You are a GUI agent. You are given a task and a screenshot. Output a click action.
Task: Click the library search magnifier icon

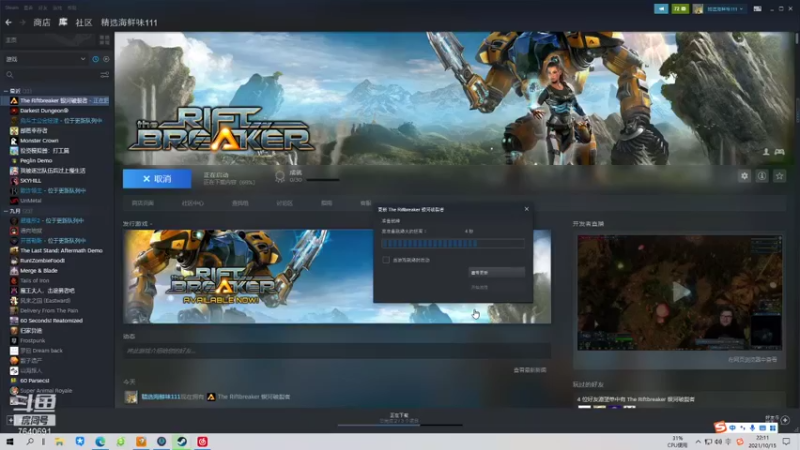pos(9,74)
